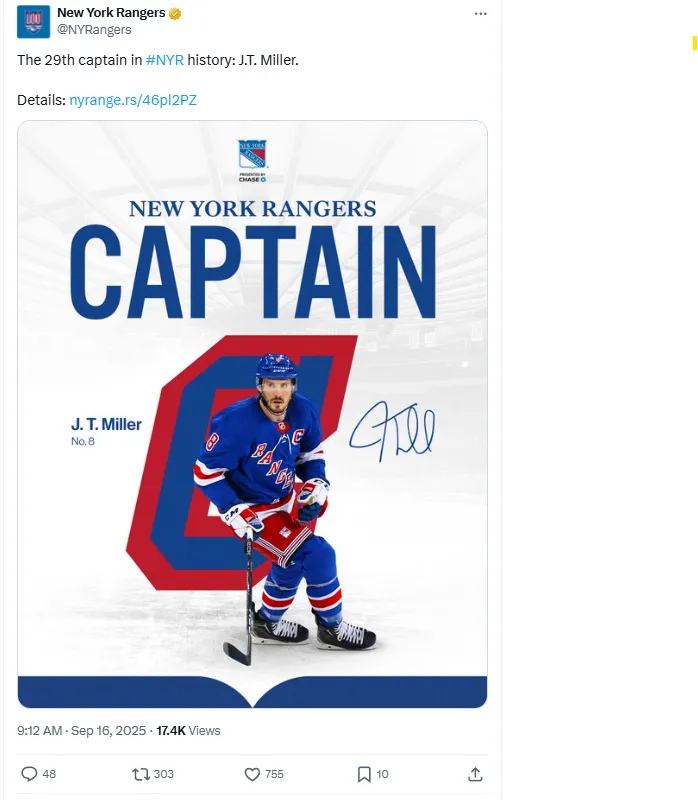Like the tweet with heart icon
Screen dimensions: 698x800
252,774
